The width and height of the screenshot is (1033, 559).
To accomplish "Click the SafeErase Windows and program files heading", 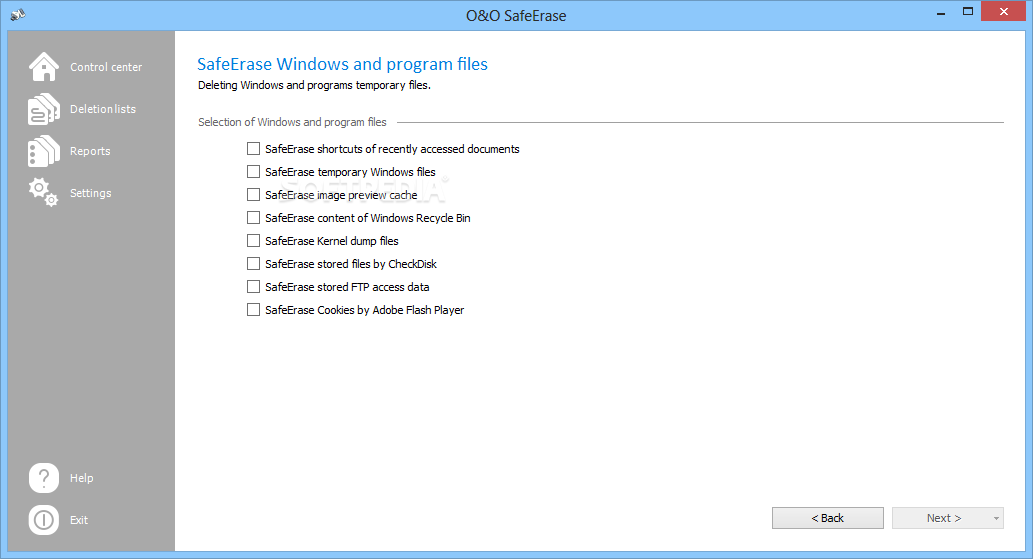I will [343, 64].
